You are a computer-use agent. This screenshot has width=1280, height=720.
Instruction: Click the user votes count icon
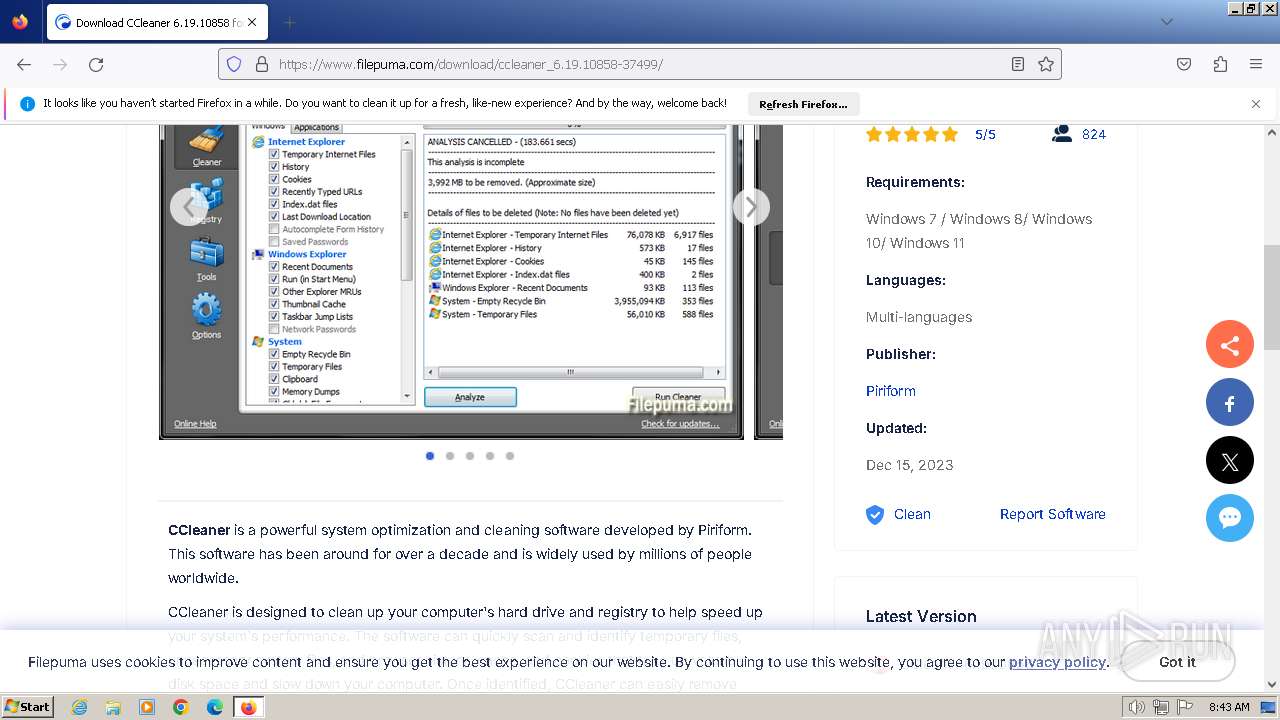[x=1062, y=134]
